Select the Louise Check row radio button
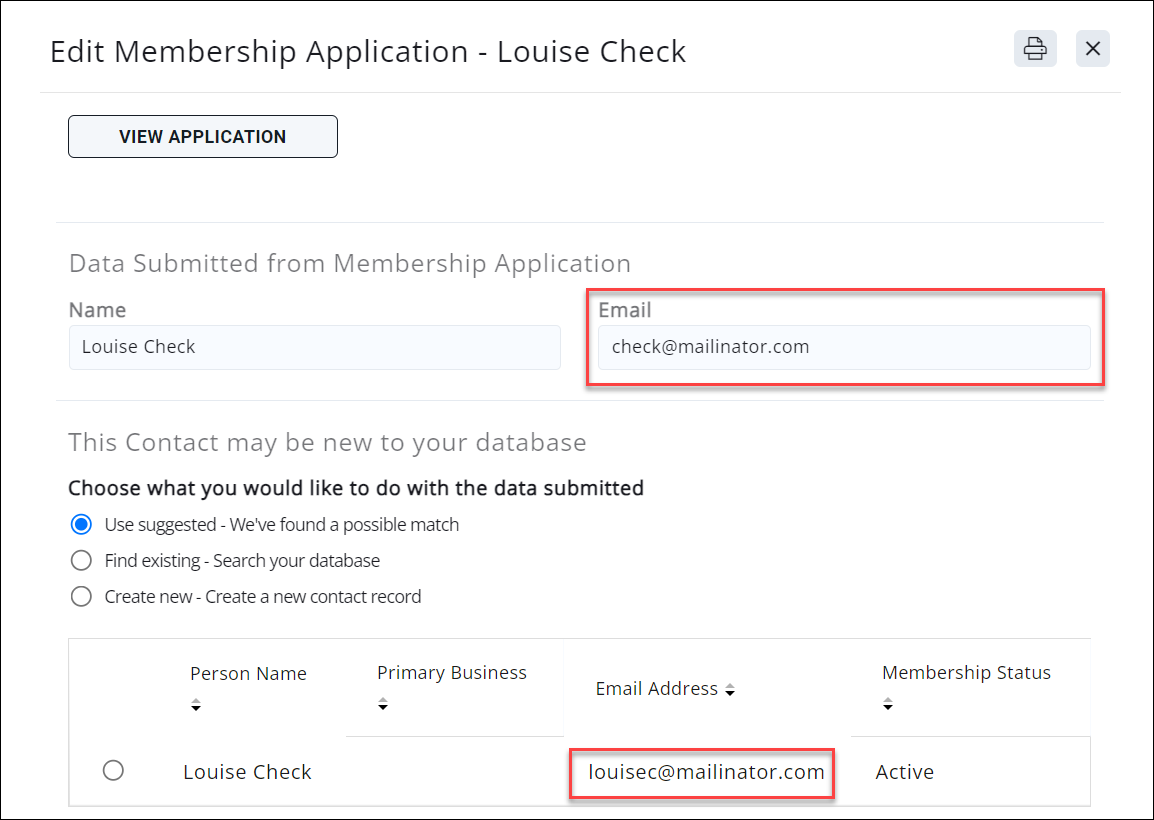 [113, 770]
